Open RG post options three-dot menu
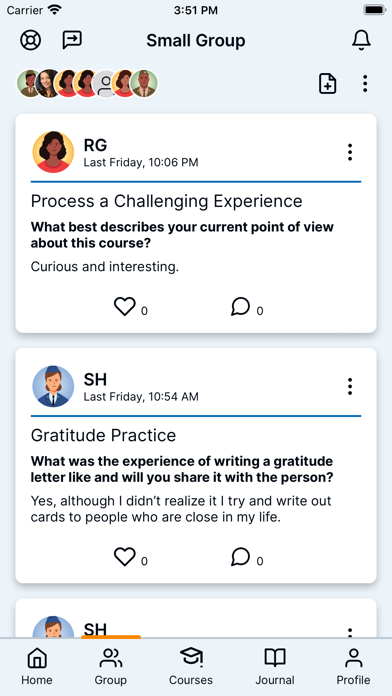The height and width of the screenshot is (696, 392). click(350, 152)
